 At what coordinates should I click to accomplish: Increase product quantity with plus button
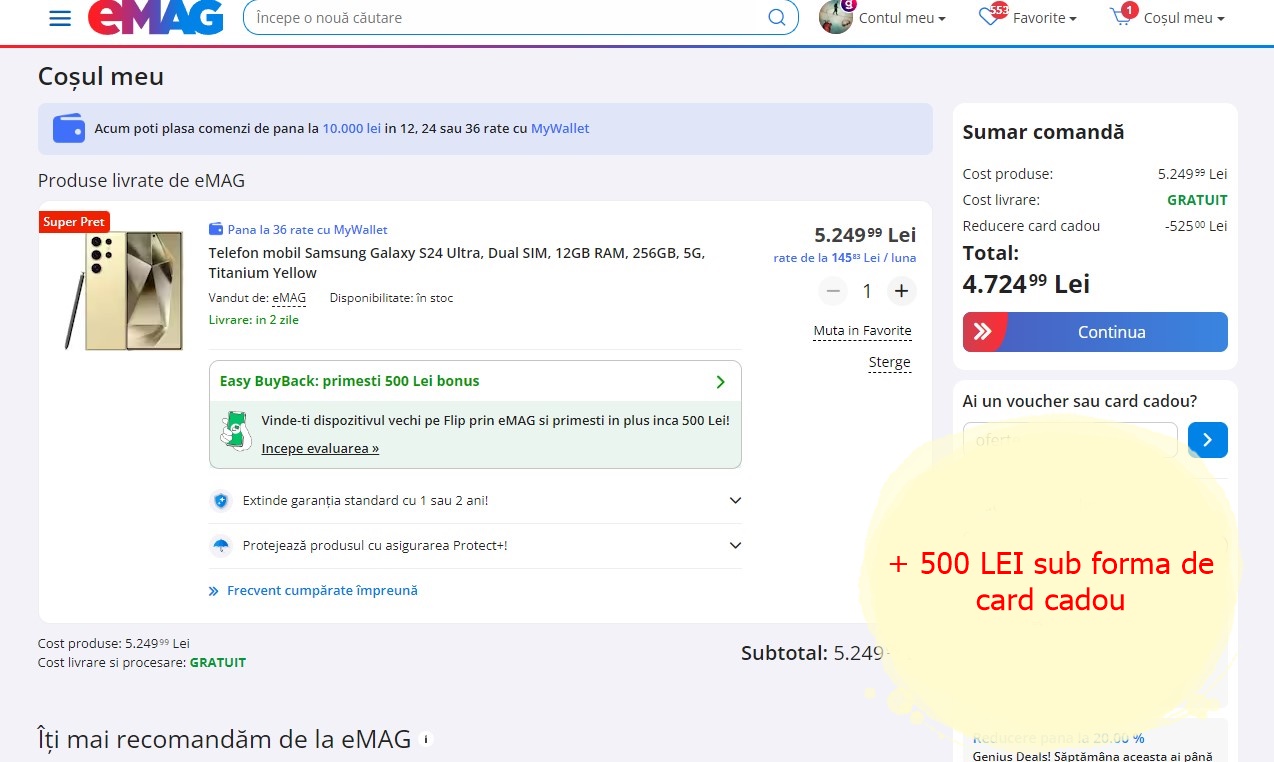[901, 291]
